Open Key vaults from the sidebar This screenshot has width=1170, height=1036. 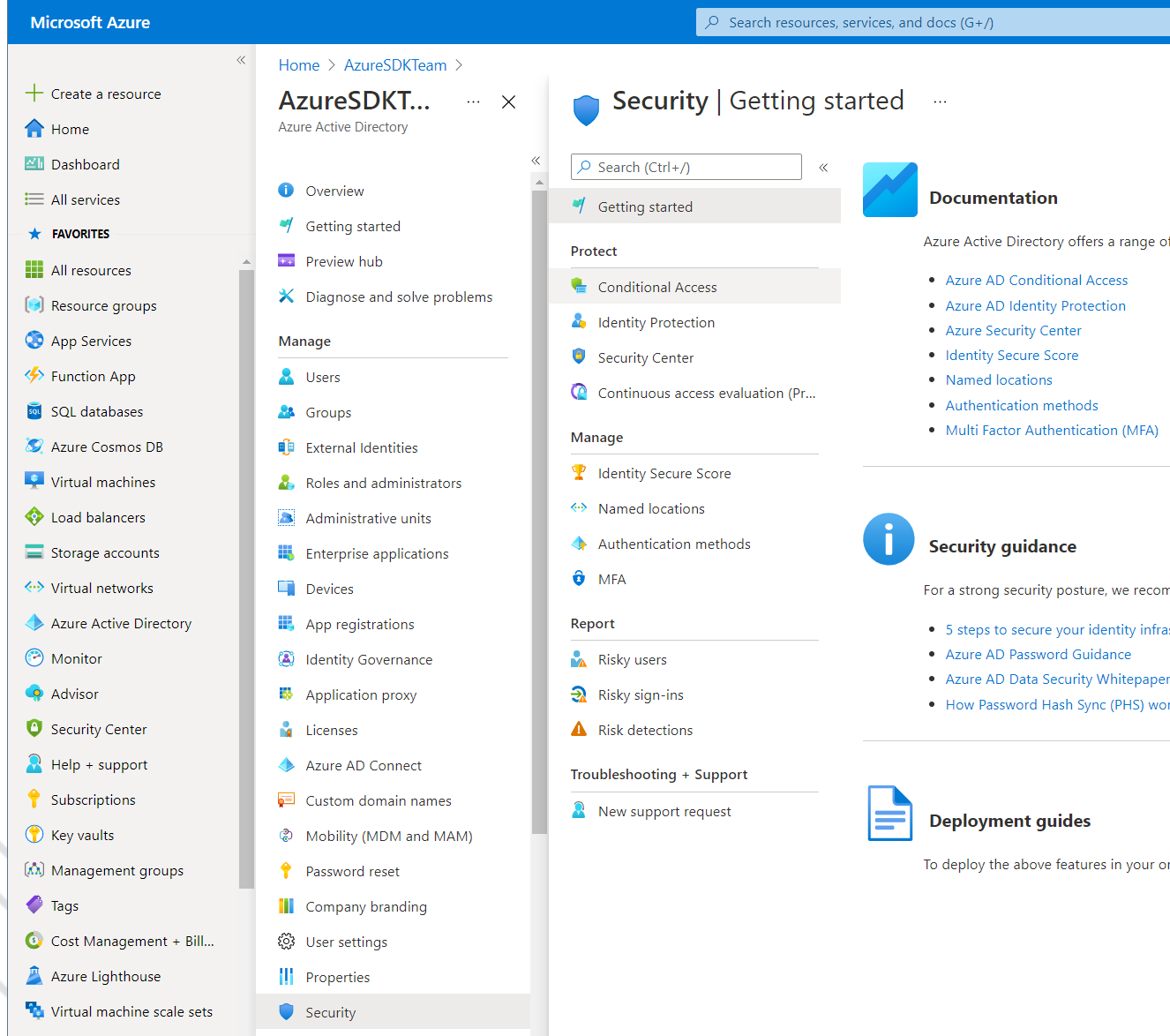82,835
